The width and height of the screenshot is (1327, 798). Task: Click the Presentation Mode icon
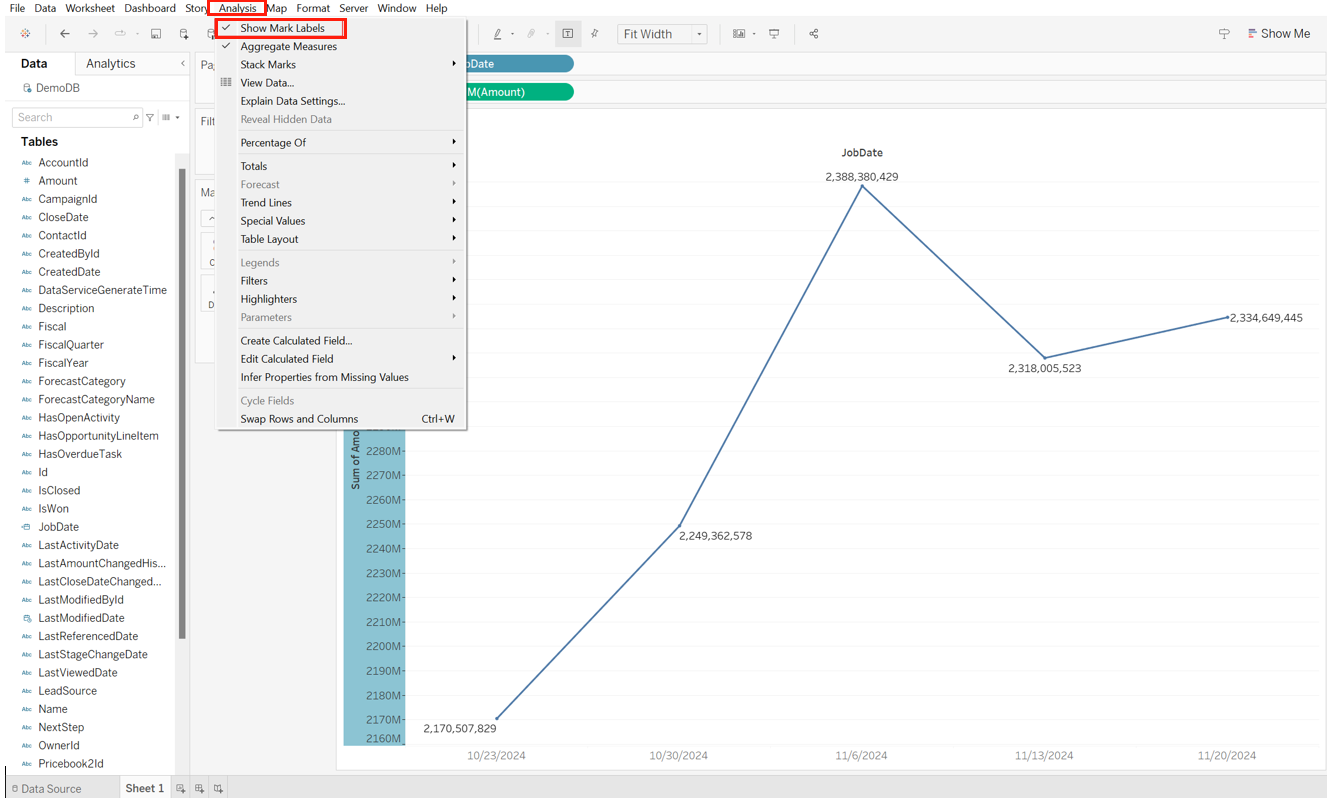tap(774, 33)
